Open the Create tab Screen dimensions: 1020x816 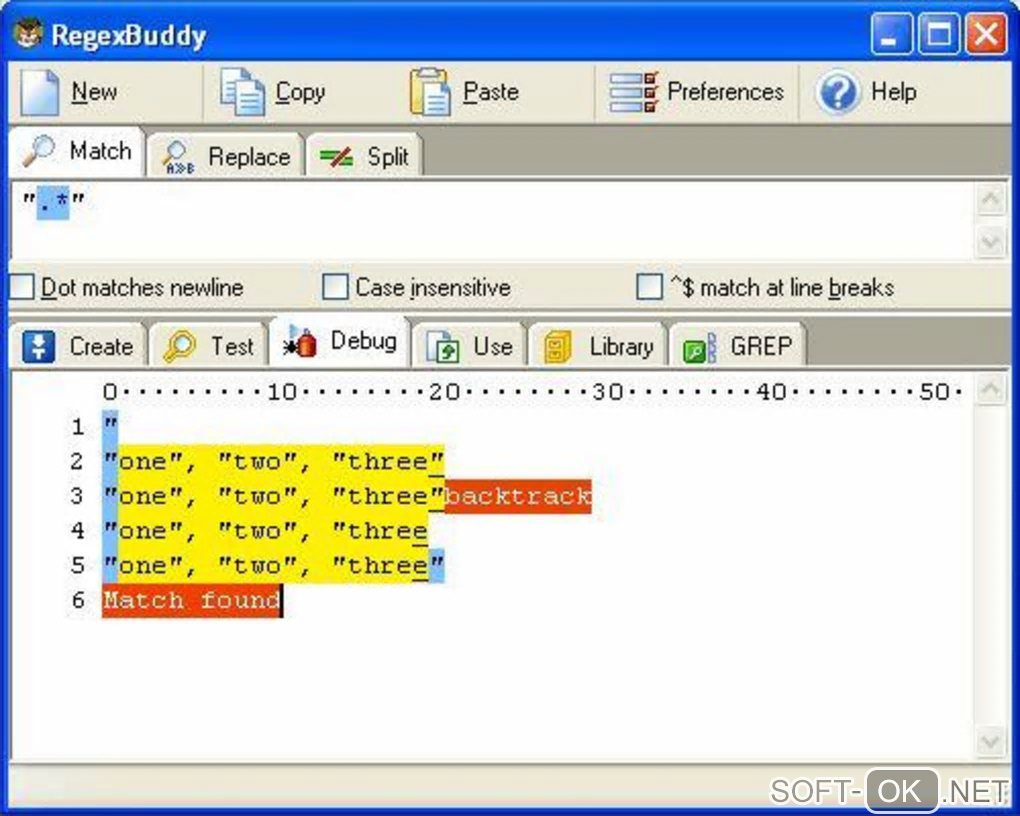click(x=78, y=344)
